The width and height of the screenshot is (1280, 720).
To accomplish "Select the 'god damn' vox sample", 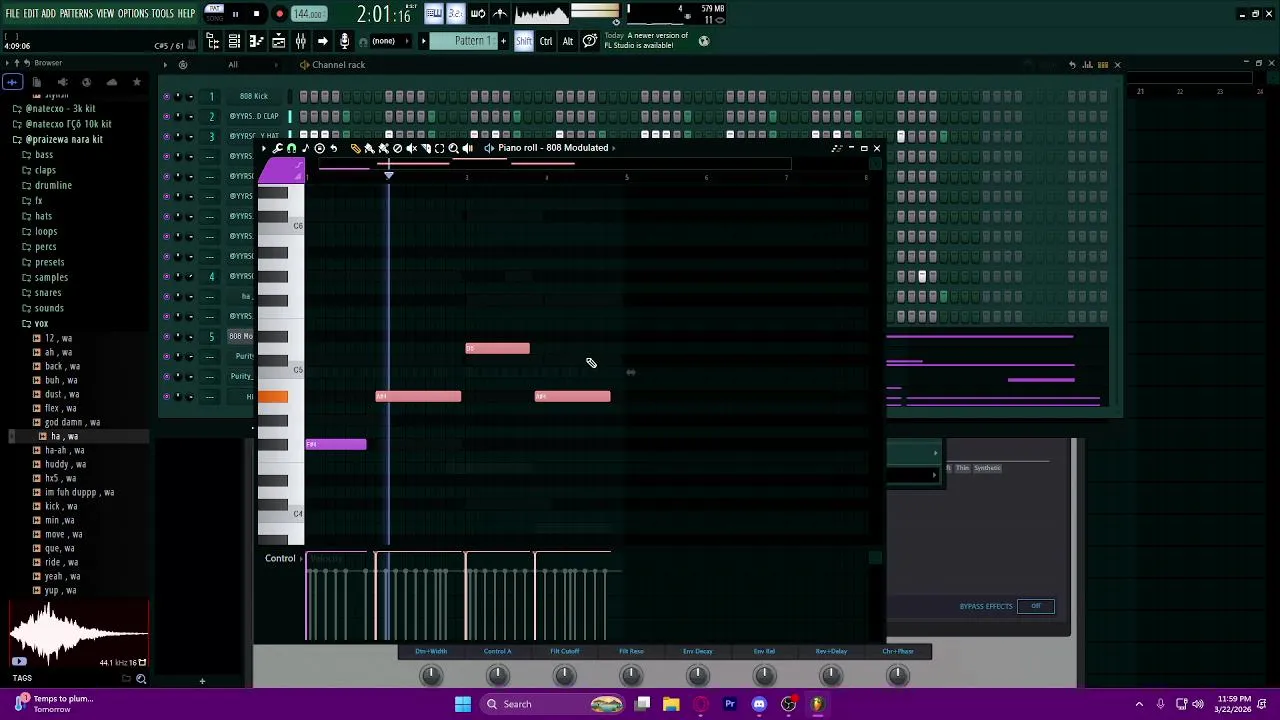I will tap(65, 422).
